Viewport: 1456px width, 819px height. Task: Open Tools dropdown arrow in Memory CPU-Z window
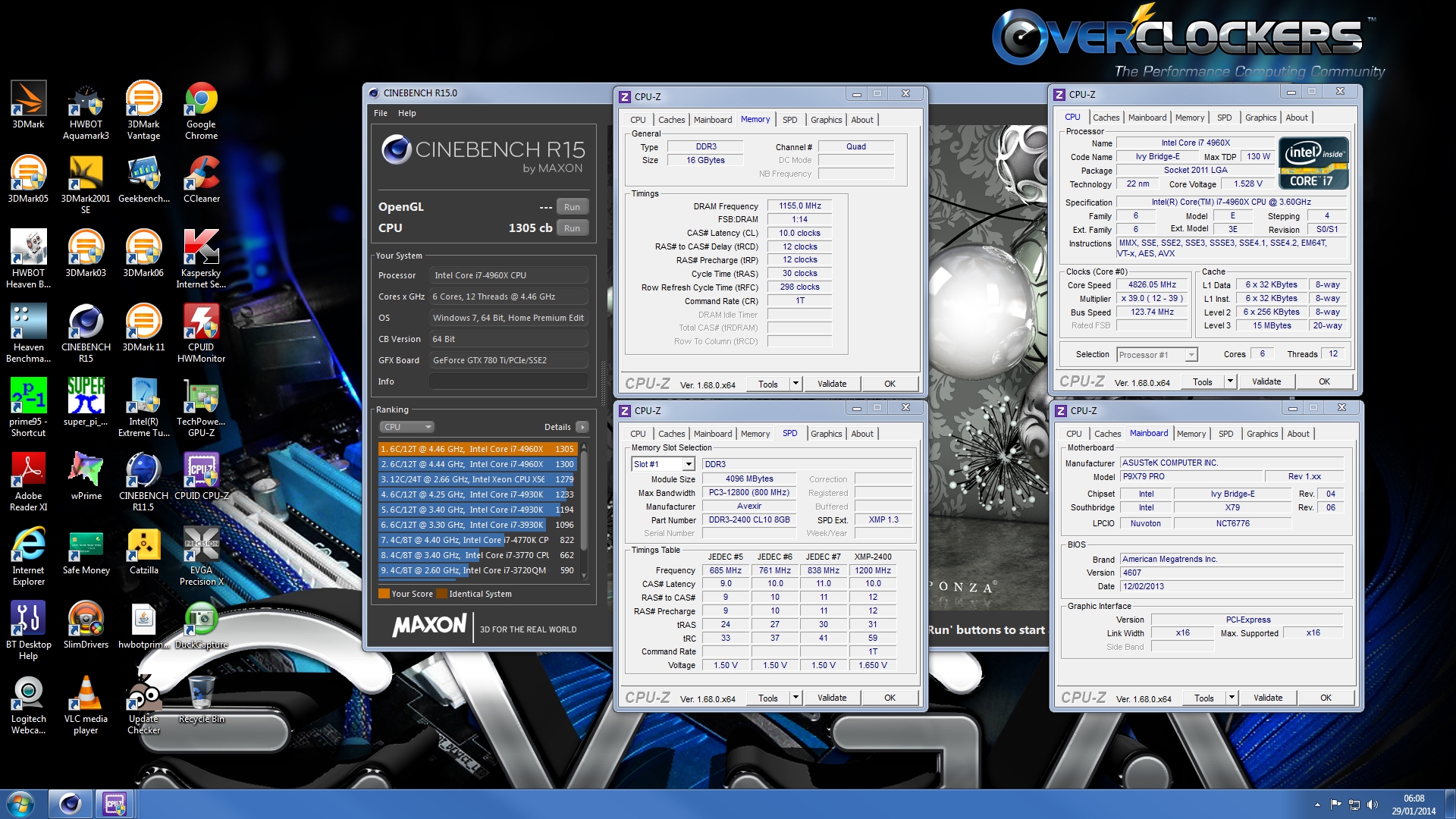[795, 384]
